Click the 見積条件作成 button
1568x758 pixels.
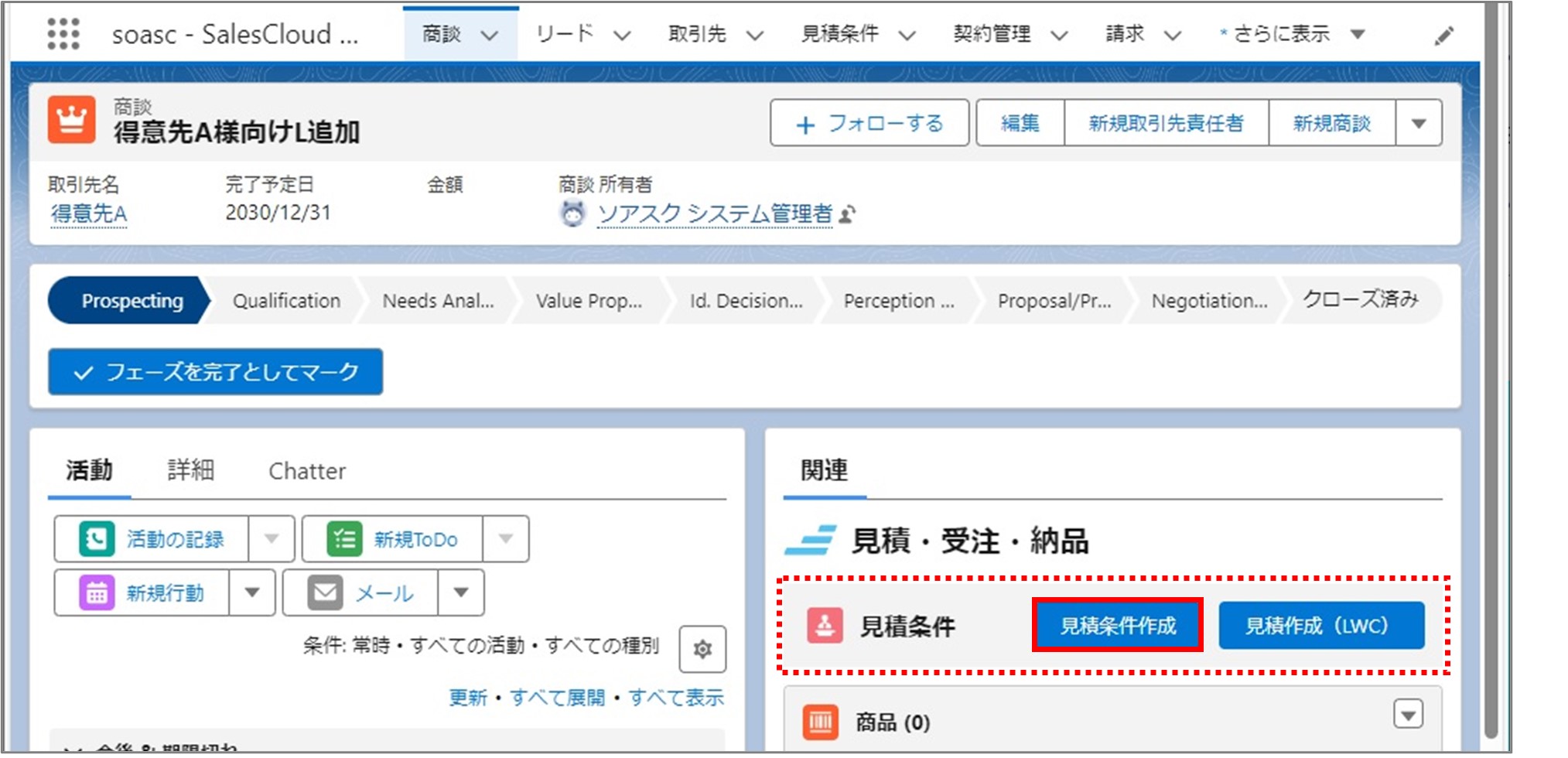(1118, 625)
